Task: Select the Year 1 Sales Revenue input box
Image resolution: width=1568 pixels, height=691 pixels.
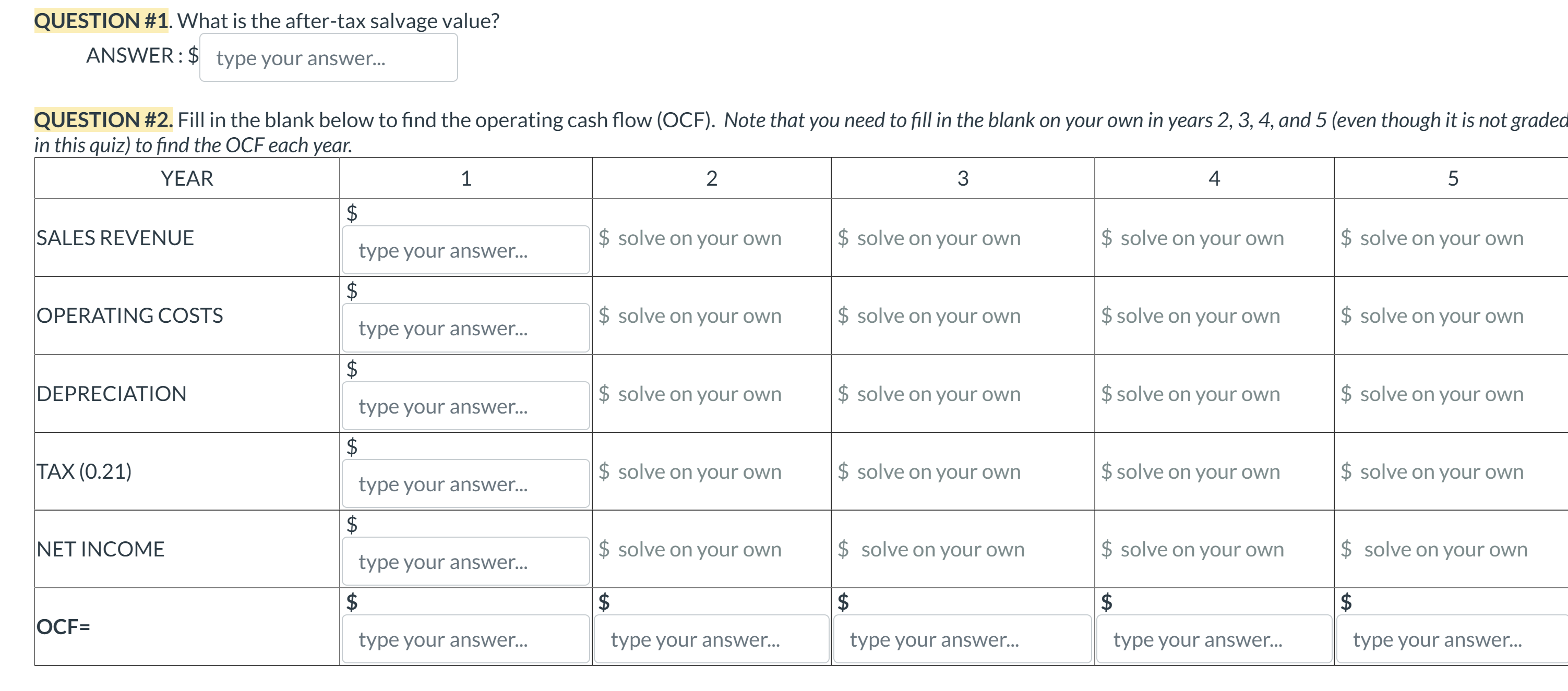Action: click(465, 249)
